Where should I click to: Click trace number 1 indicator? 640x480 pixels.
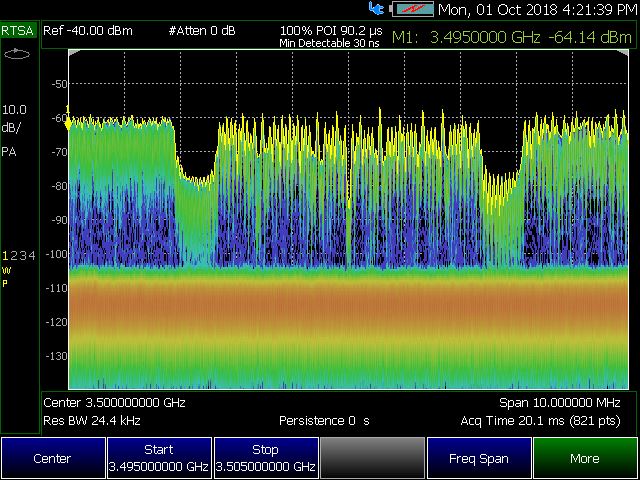pos(5,256)
